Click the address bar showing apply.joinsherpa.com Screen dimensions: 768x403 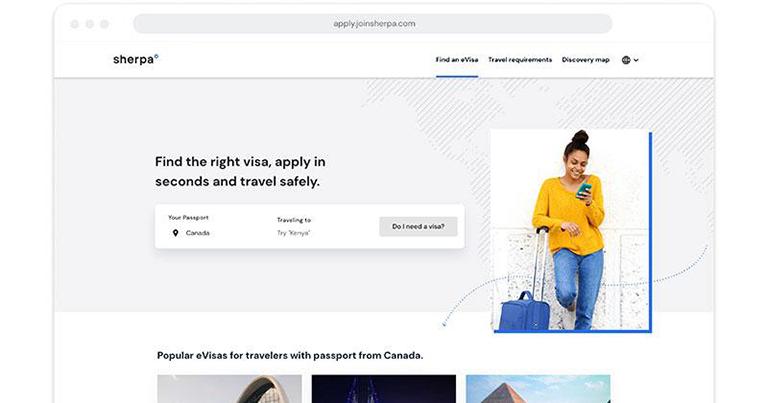[x=373, y=24]
